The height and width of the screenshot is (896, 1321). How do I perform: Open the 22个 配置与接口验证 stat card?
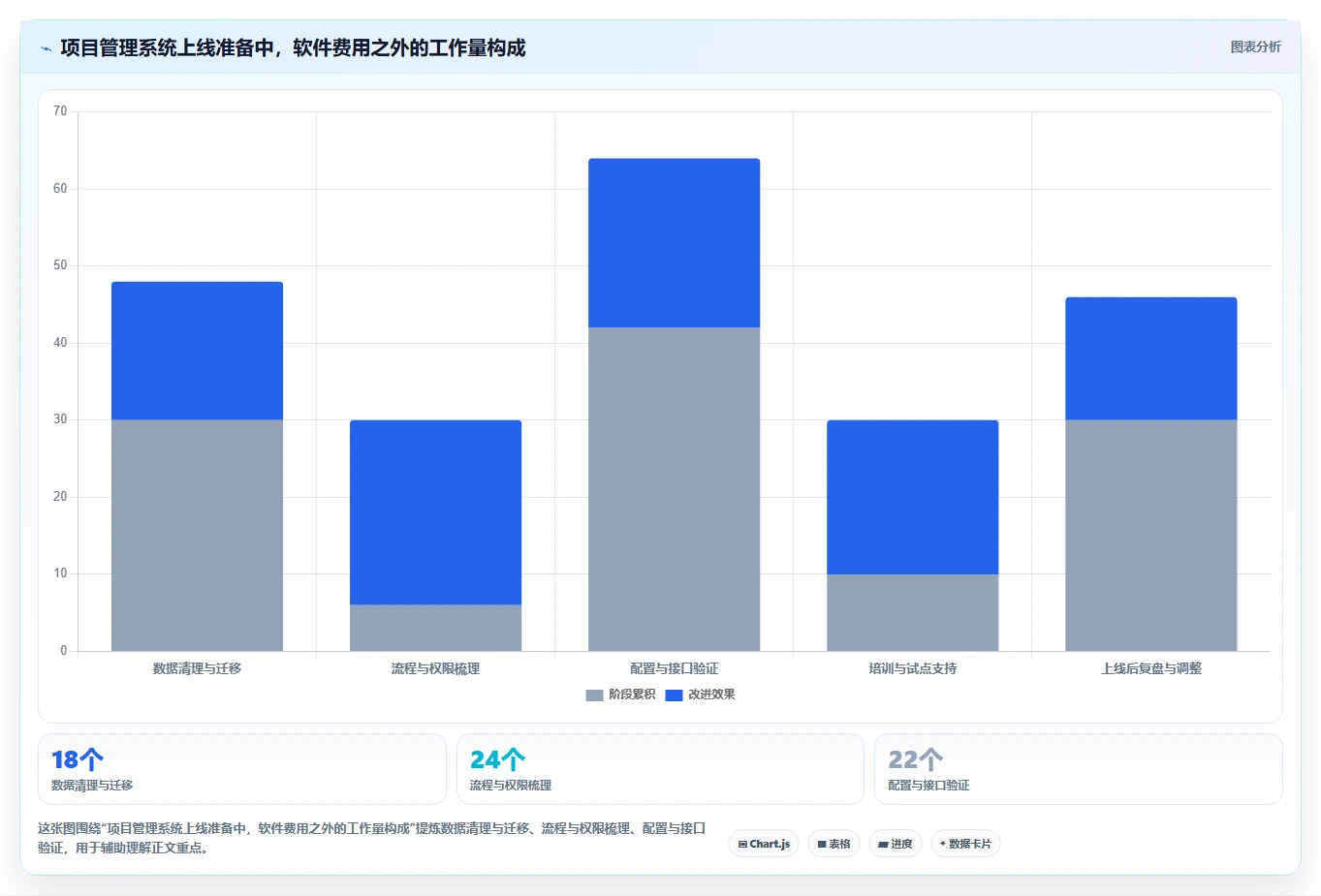[x=1078, y=769]
